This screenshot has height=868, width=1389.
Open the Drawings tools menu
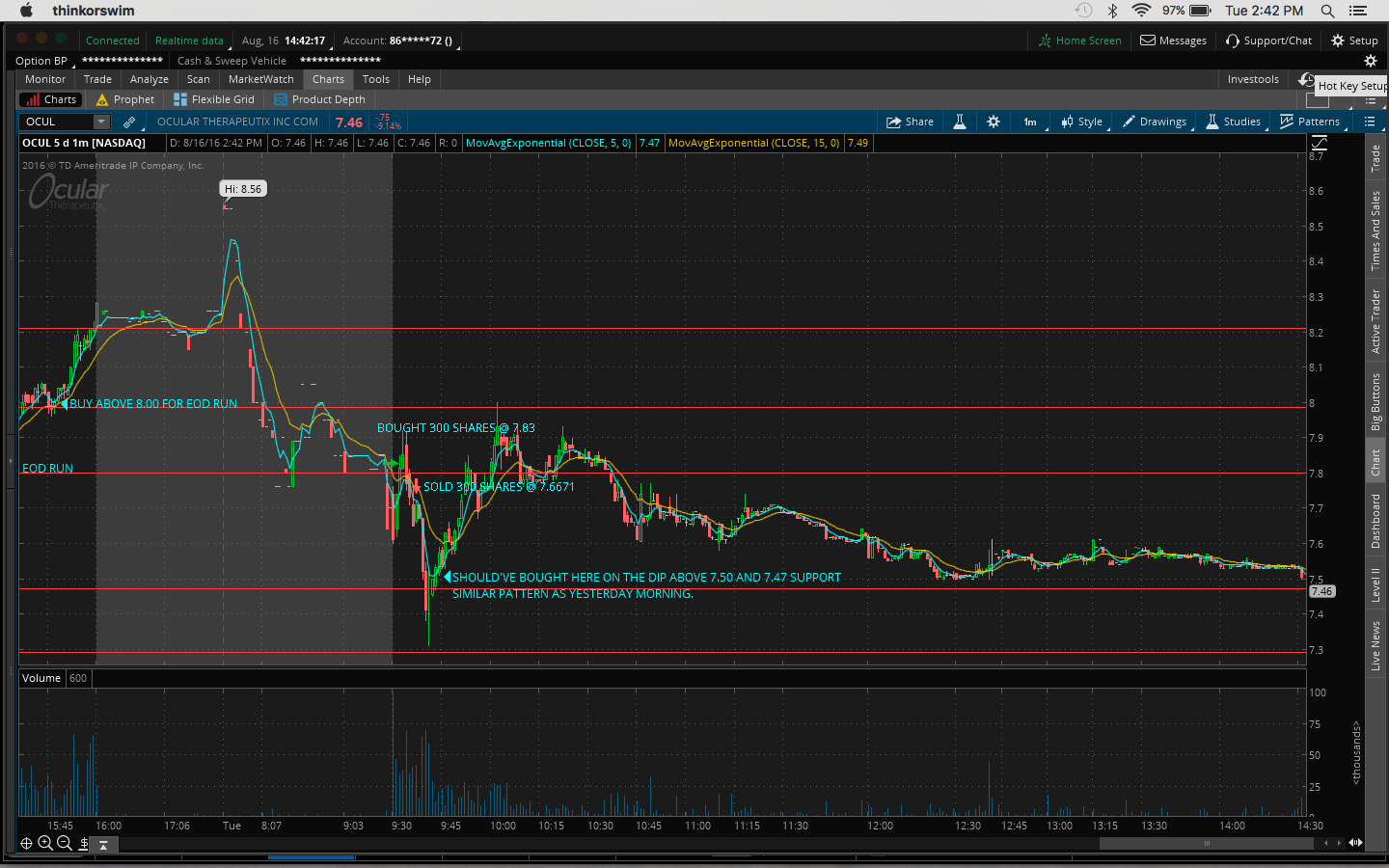pos(1155,122)
